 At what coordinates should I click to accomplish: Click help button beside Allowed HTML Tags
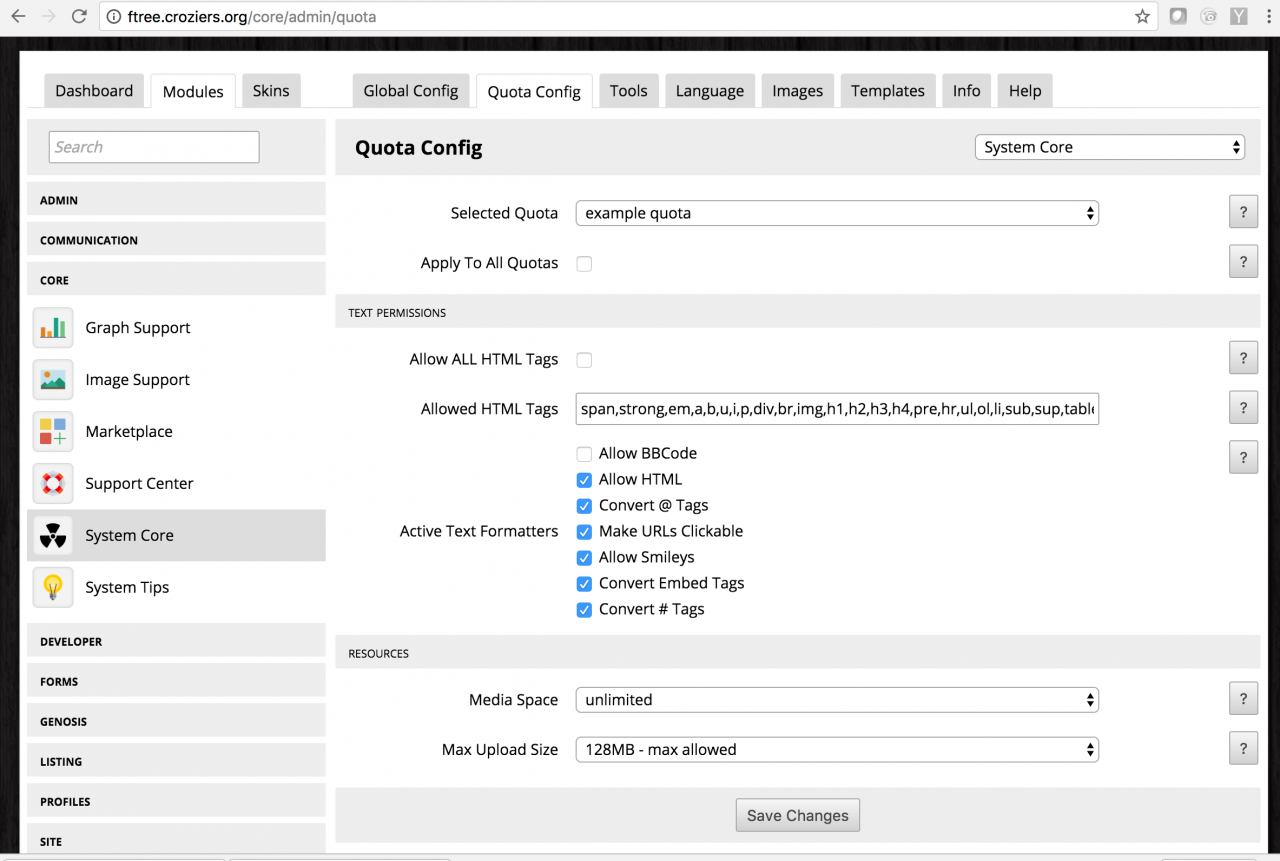pyautogui.click(x=1243, y=408)
